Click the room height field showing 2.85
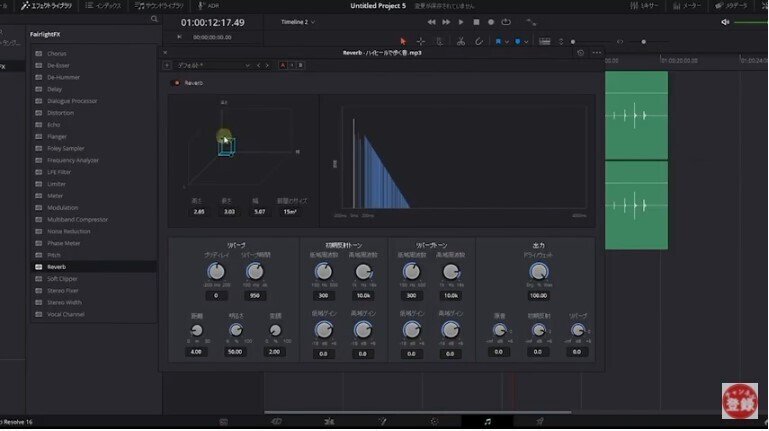769x431 pixels. pyautogui.click(x=199, y=212)
